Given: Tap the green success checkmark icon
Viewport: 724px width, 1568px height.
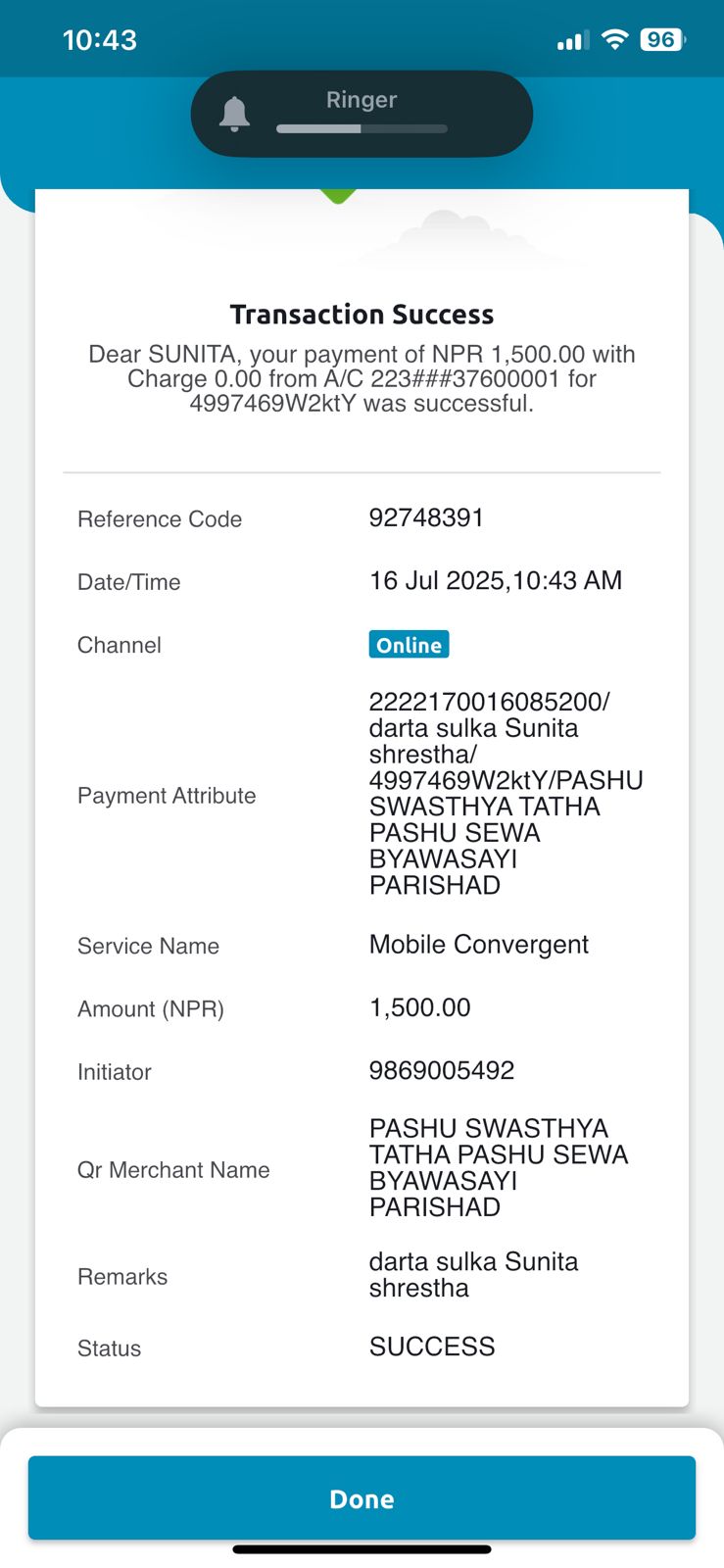Looking at the screenshot, I should [338, 196].
